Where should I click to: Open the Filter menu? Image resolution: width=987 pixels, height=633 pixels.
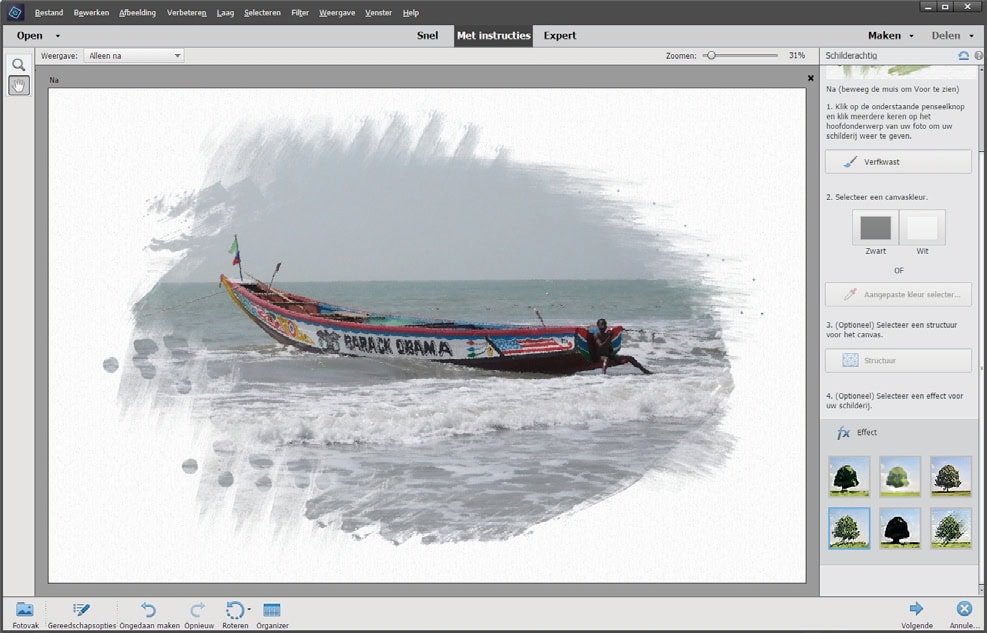(x=299, y=12)
